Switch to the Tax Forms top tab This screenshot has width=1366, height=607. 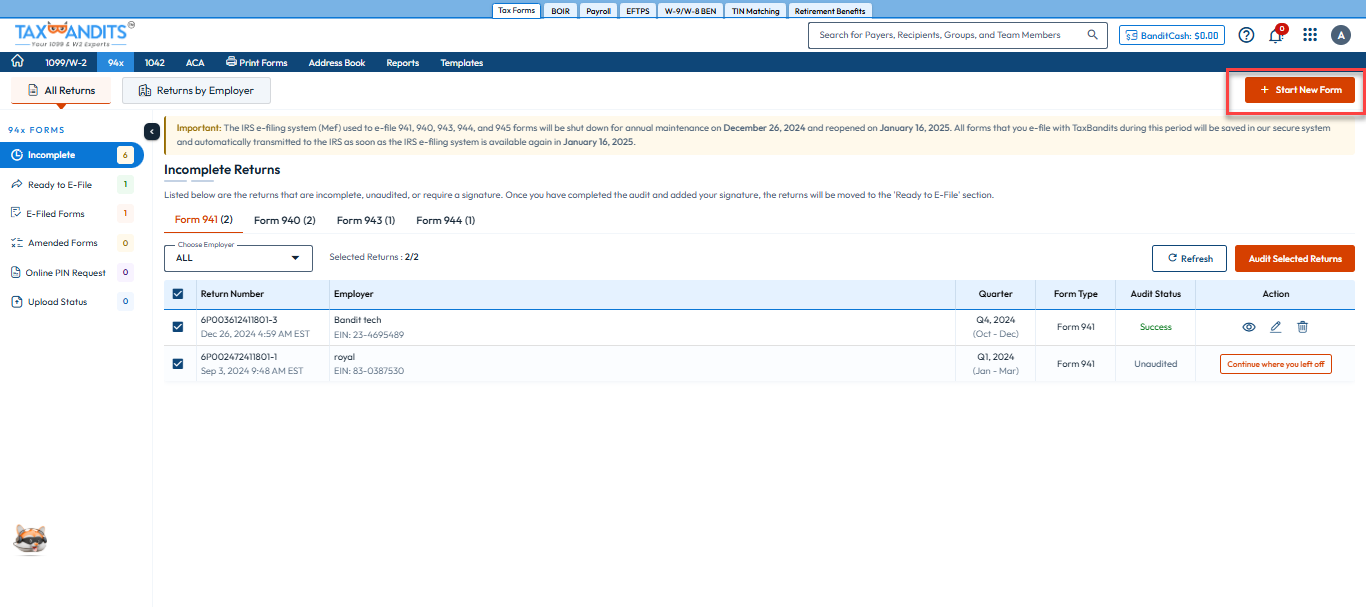click(x=517, y=11)
